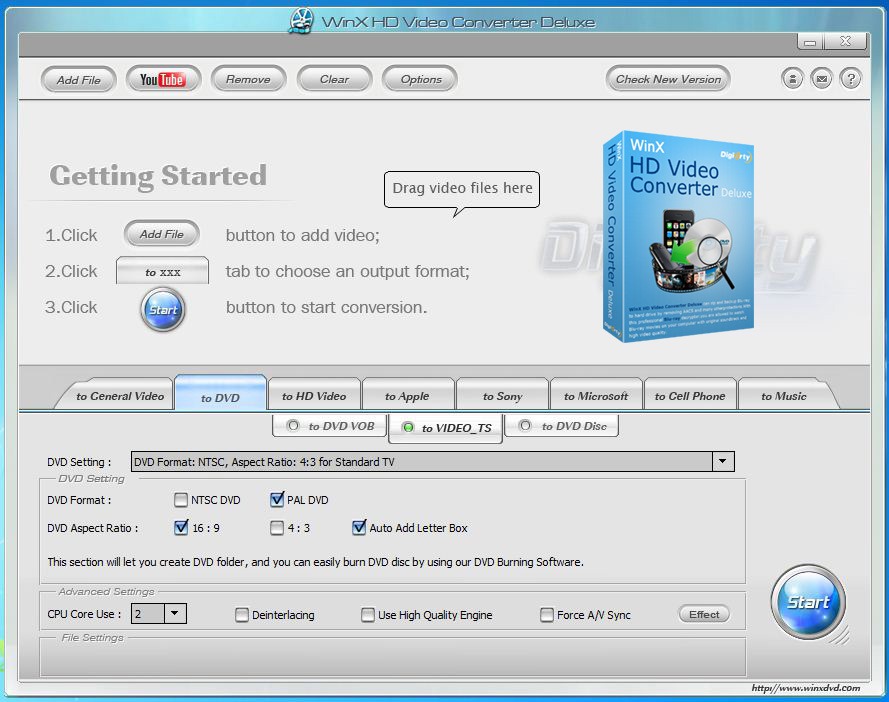Toggle the 16 : 9 aspect ratio checkbox
Viewport: 889px width, 702px height.
click(181, 528)
